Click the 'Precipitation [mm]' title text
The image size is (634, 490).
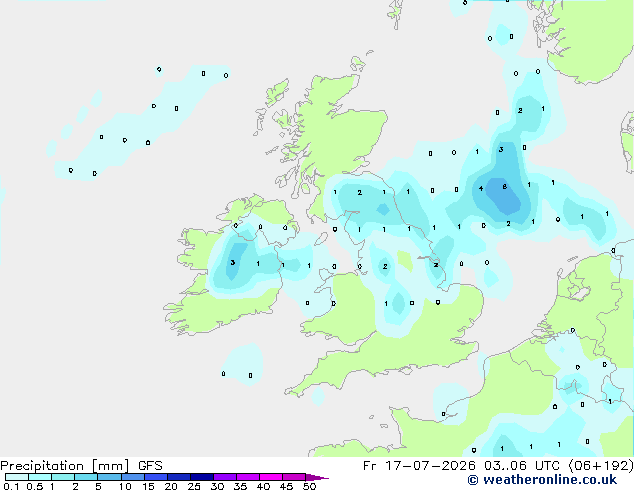pyautogui.click(x=65, y=466)
